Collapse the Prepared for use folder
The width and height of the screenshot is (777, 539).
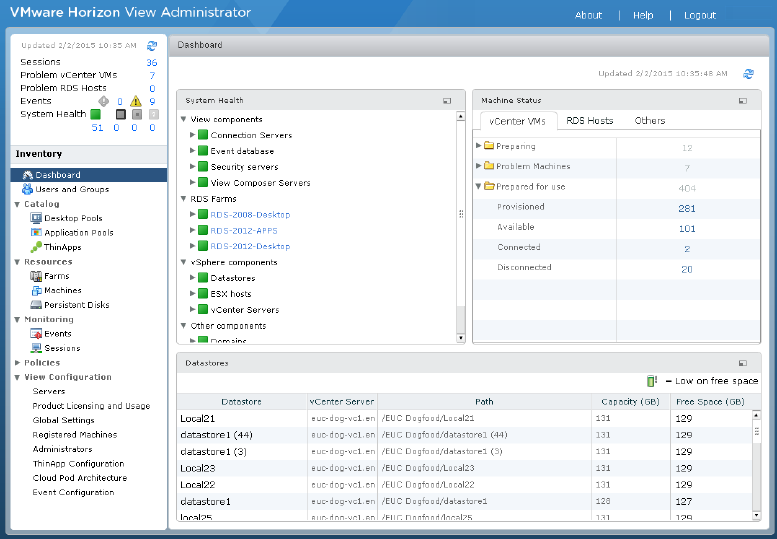click(x=479, y=186)
